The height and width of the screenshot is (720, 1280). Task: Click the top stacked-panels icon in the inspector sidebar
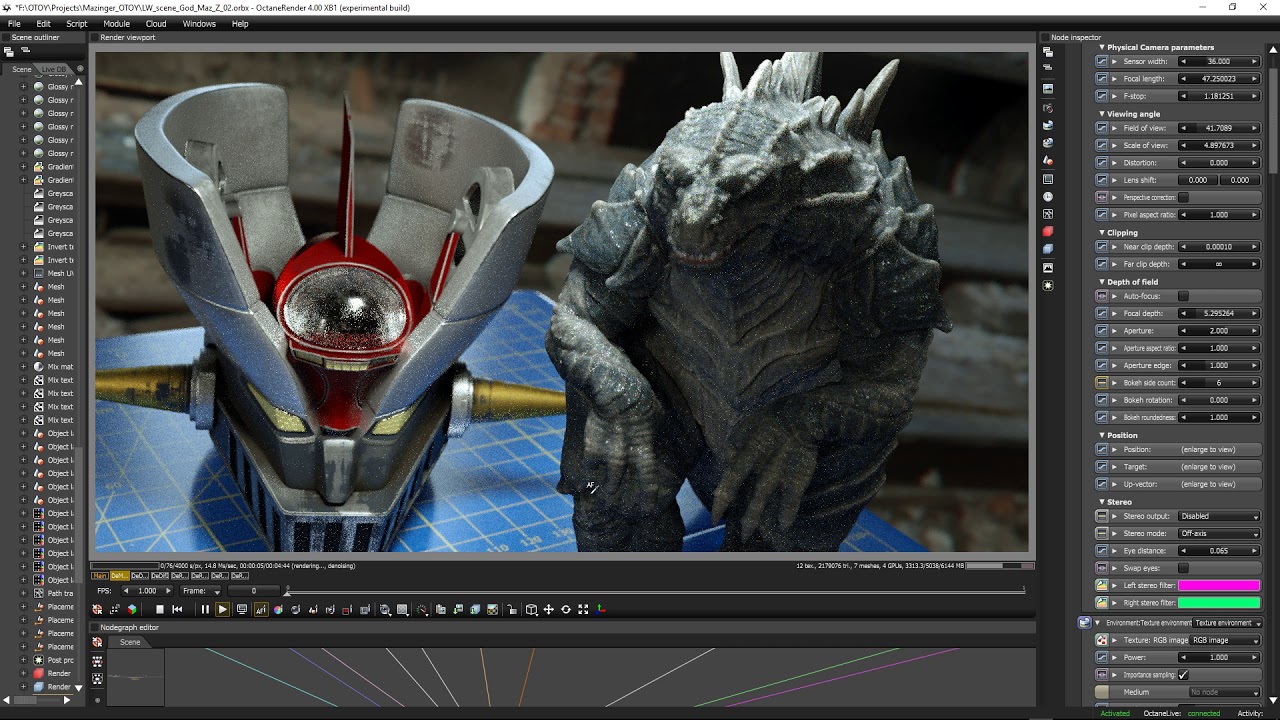(x=1048, y=51)
